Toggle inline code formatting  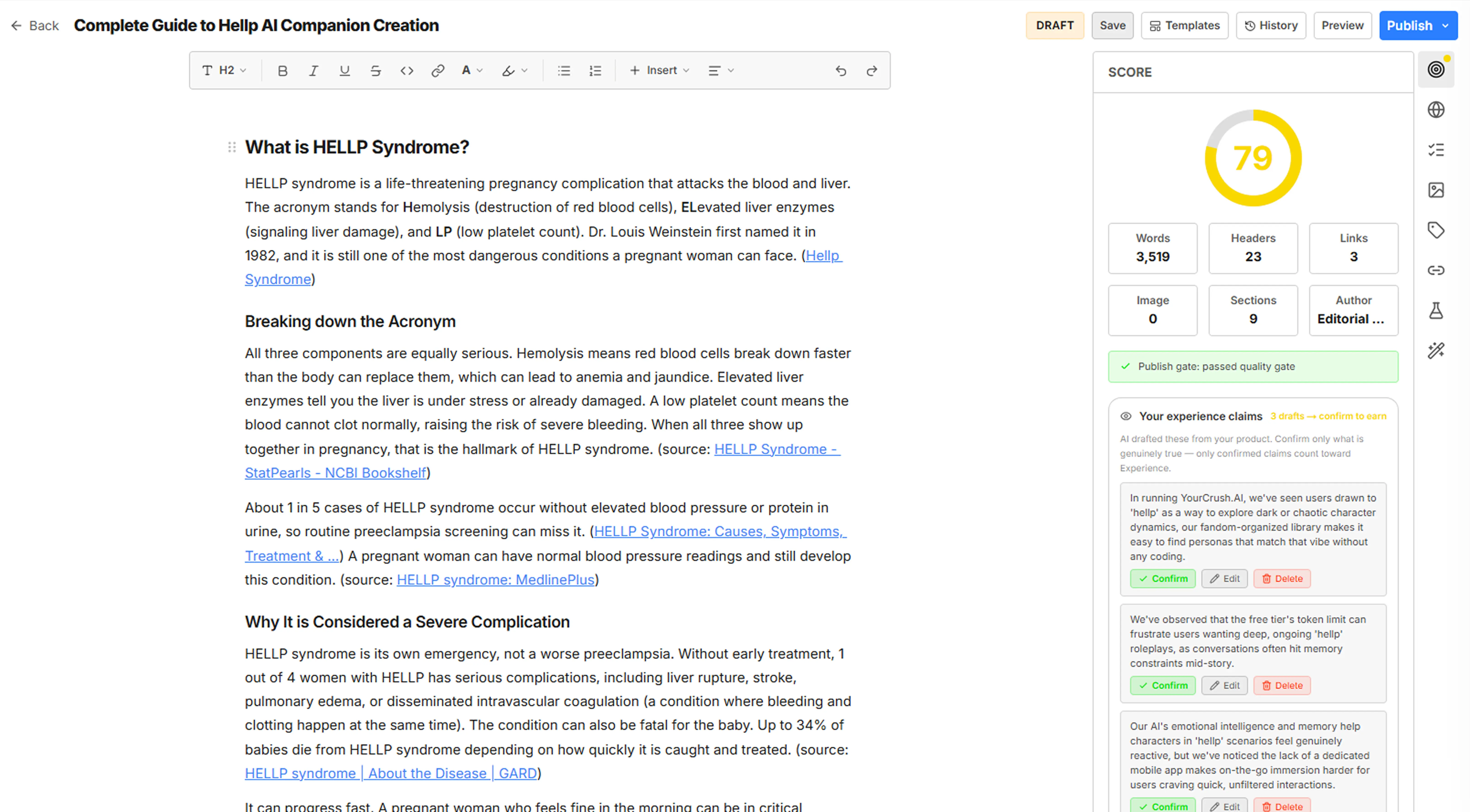[x=406, y=71]
